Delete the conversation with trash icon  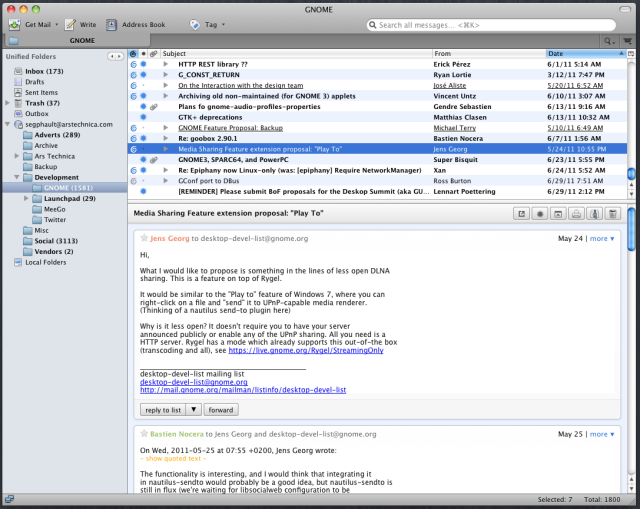pyautogui.click(x=613, y=213)
